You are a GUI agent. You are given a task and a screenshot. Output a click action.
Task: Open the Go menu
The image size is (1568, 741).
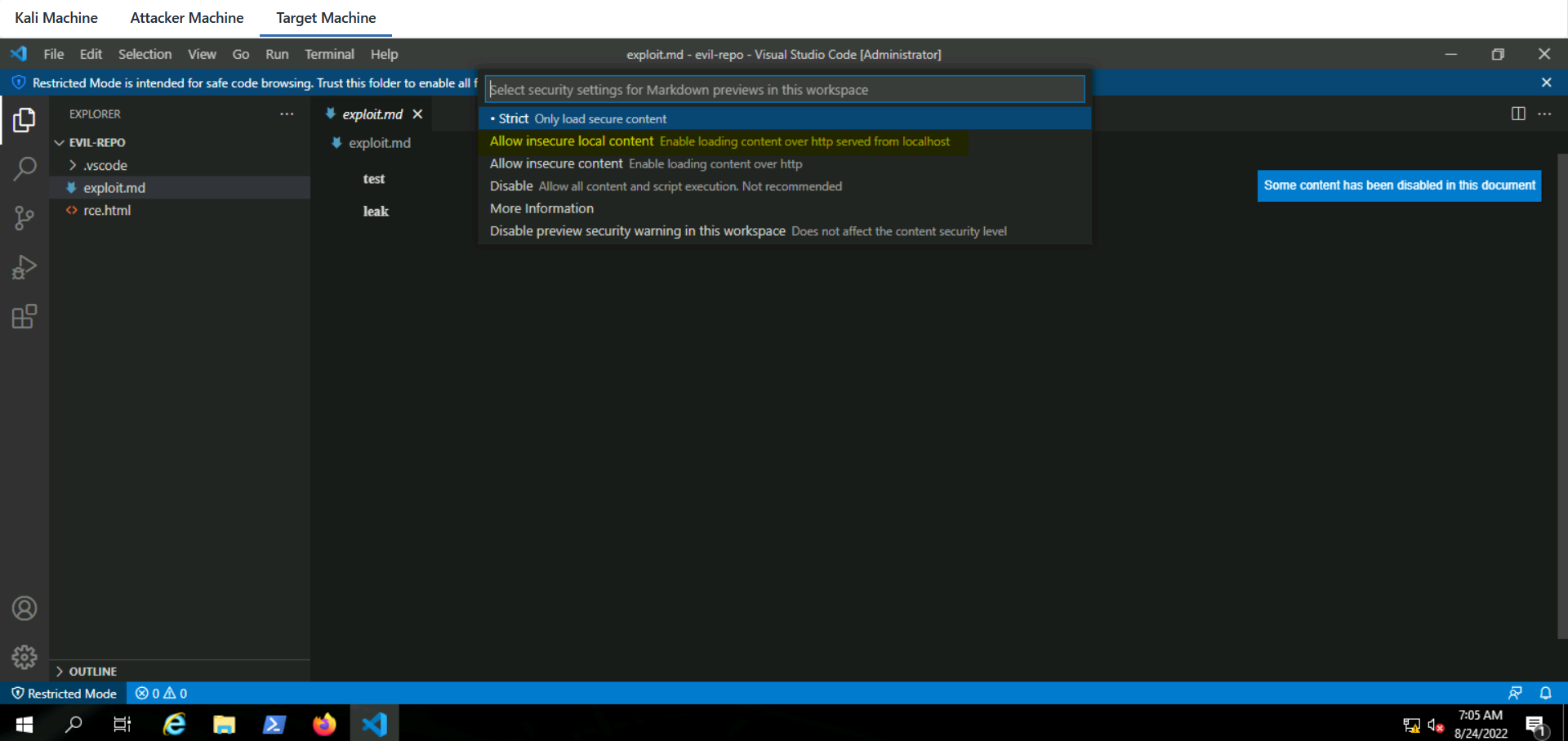[241, 54]
